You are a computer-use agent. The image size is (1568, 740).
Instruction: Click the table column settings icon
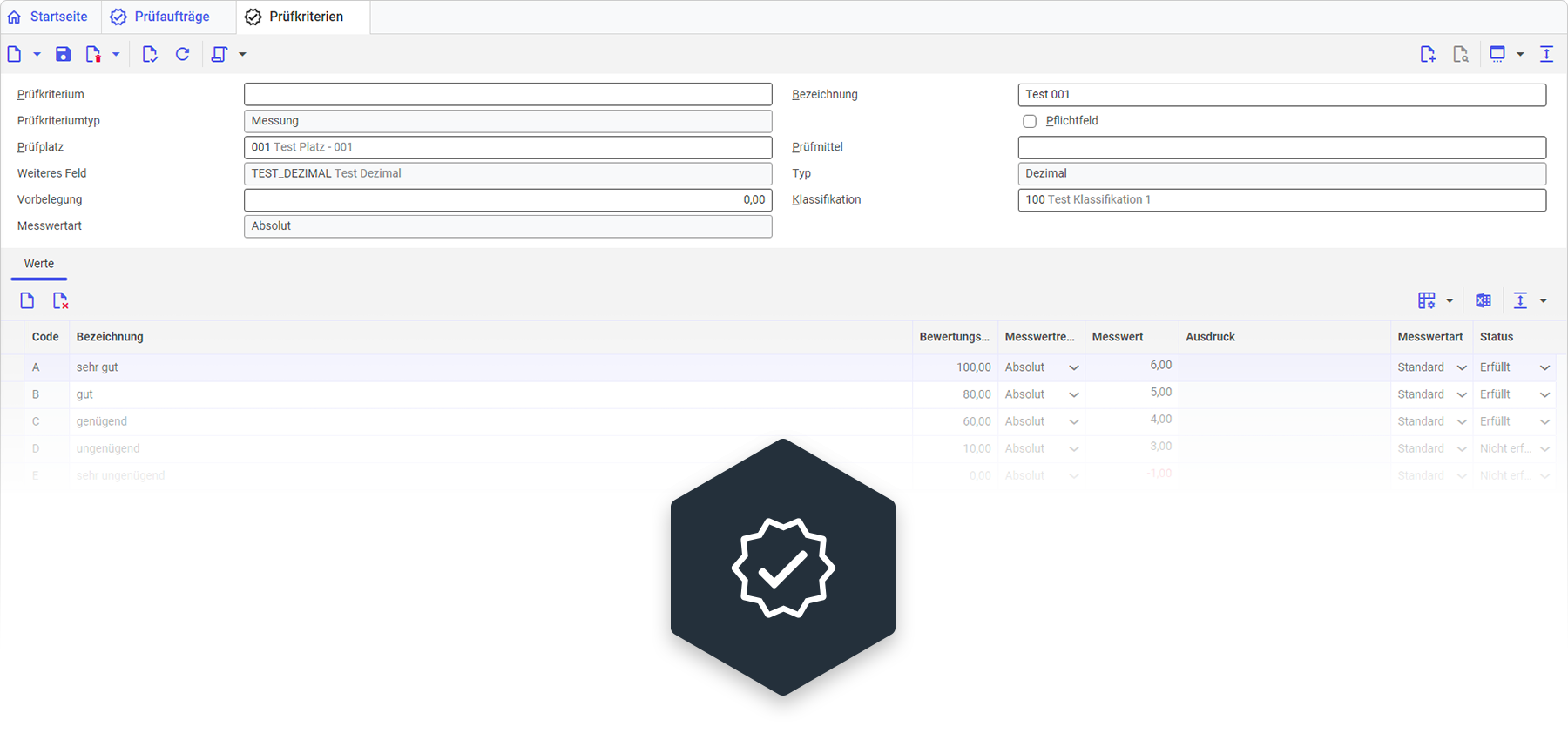click(1426, 300)
